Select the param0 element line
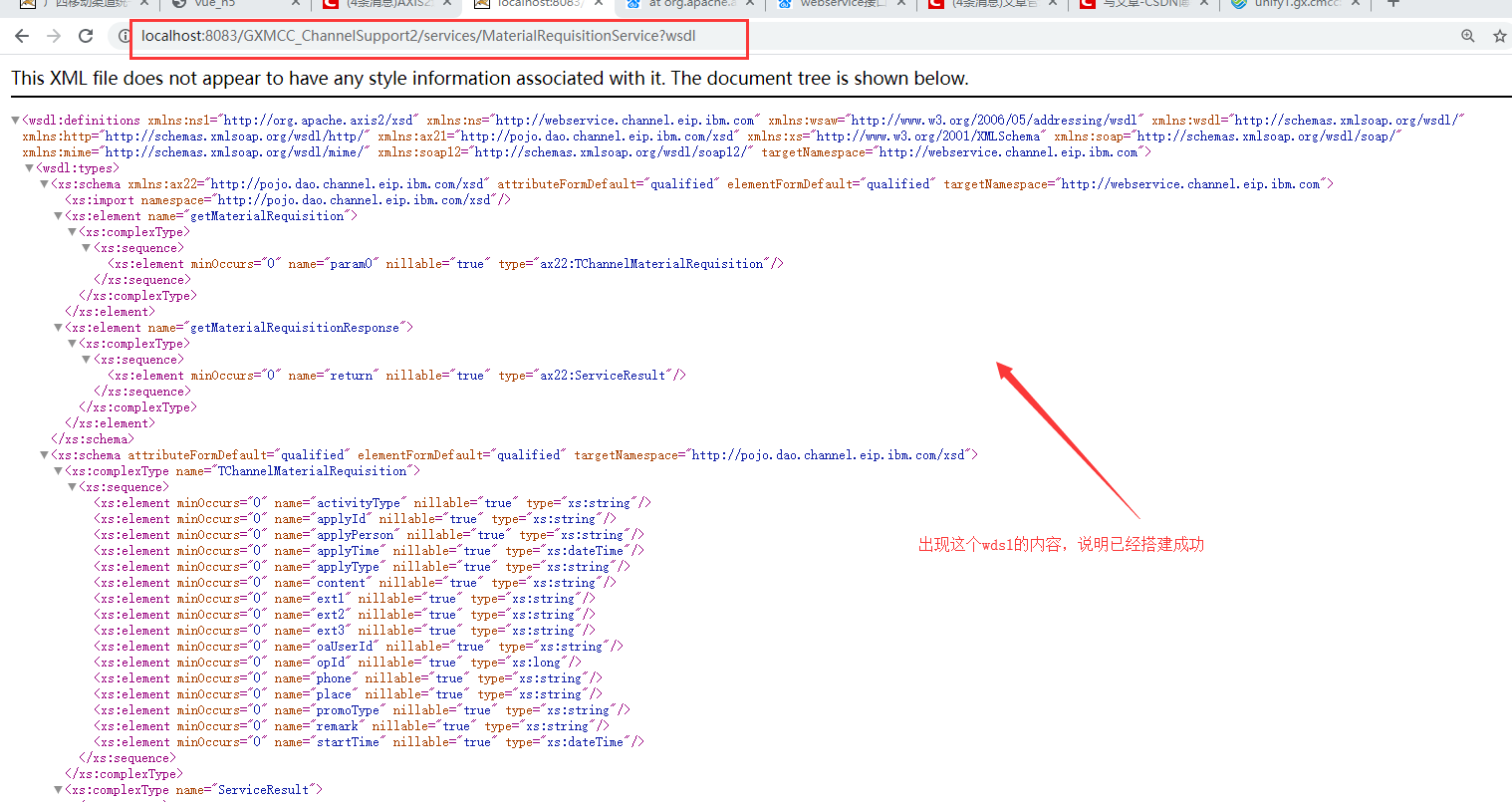This screenshot has height=802, width=1512. [x=446, y=264]
